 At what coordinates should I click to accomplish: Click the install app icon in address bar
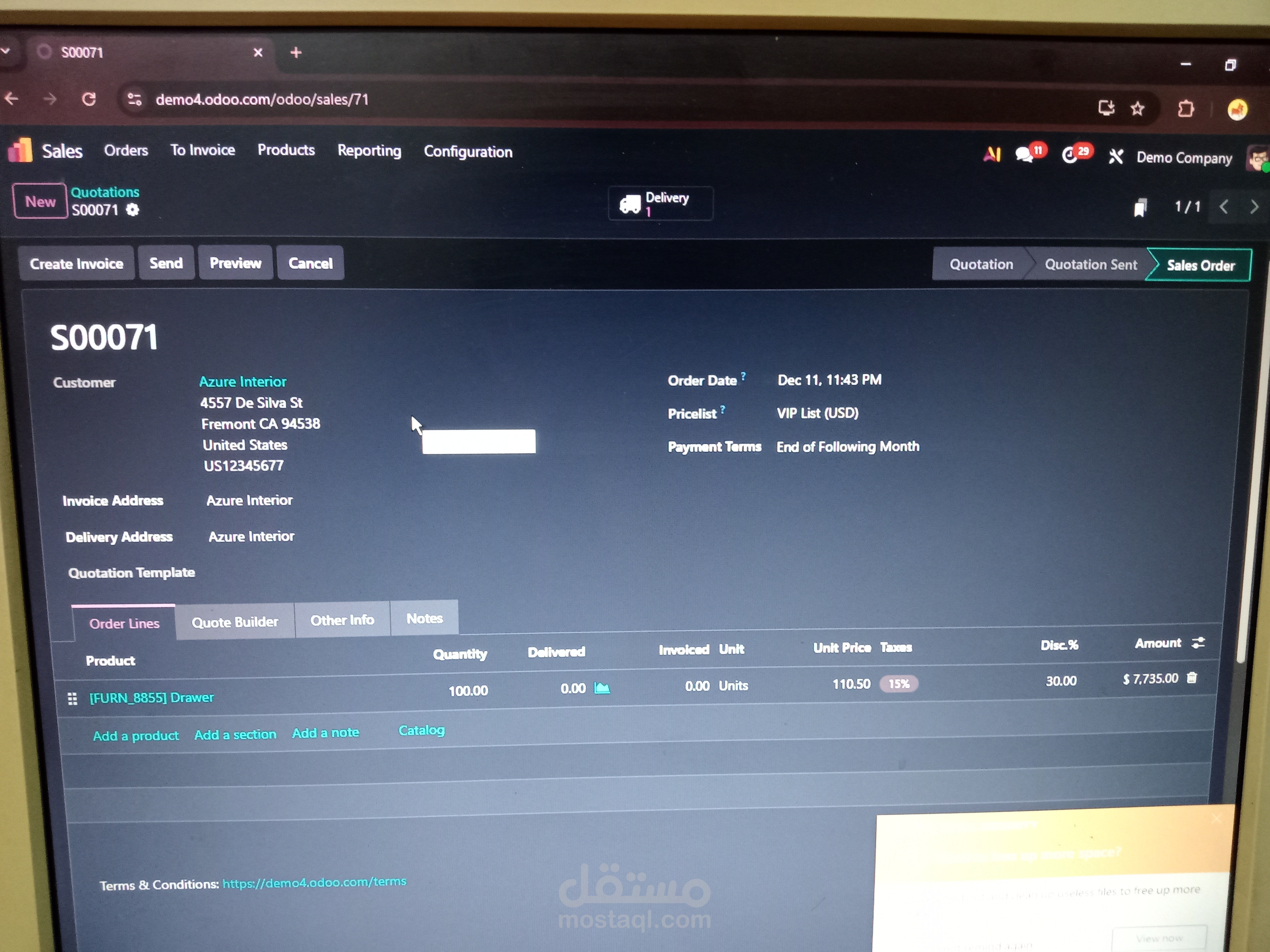(x=1106, y=107)
